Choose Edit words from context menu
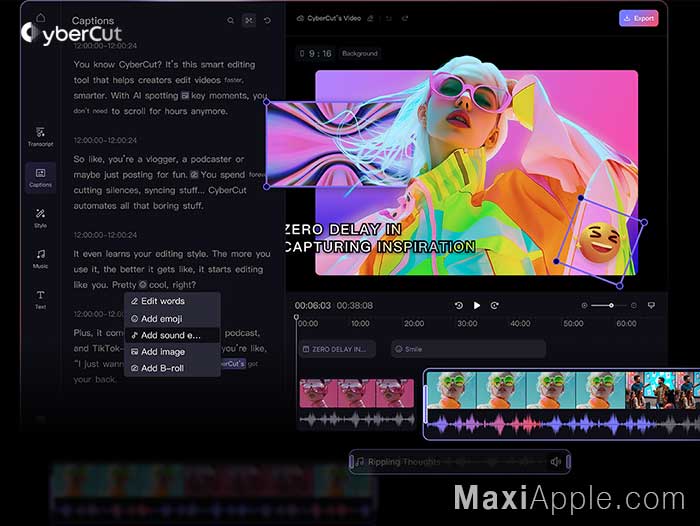Screen dimensions: 700x526 tap(172, 301)
